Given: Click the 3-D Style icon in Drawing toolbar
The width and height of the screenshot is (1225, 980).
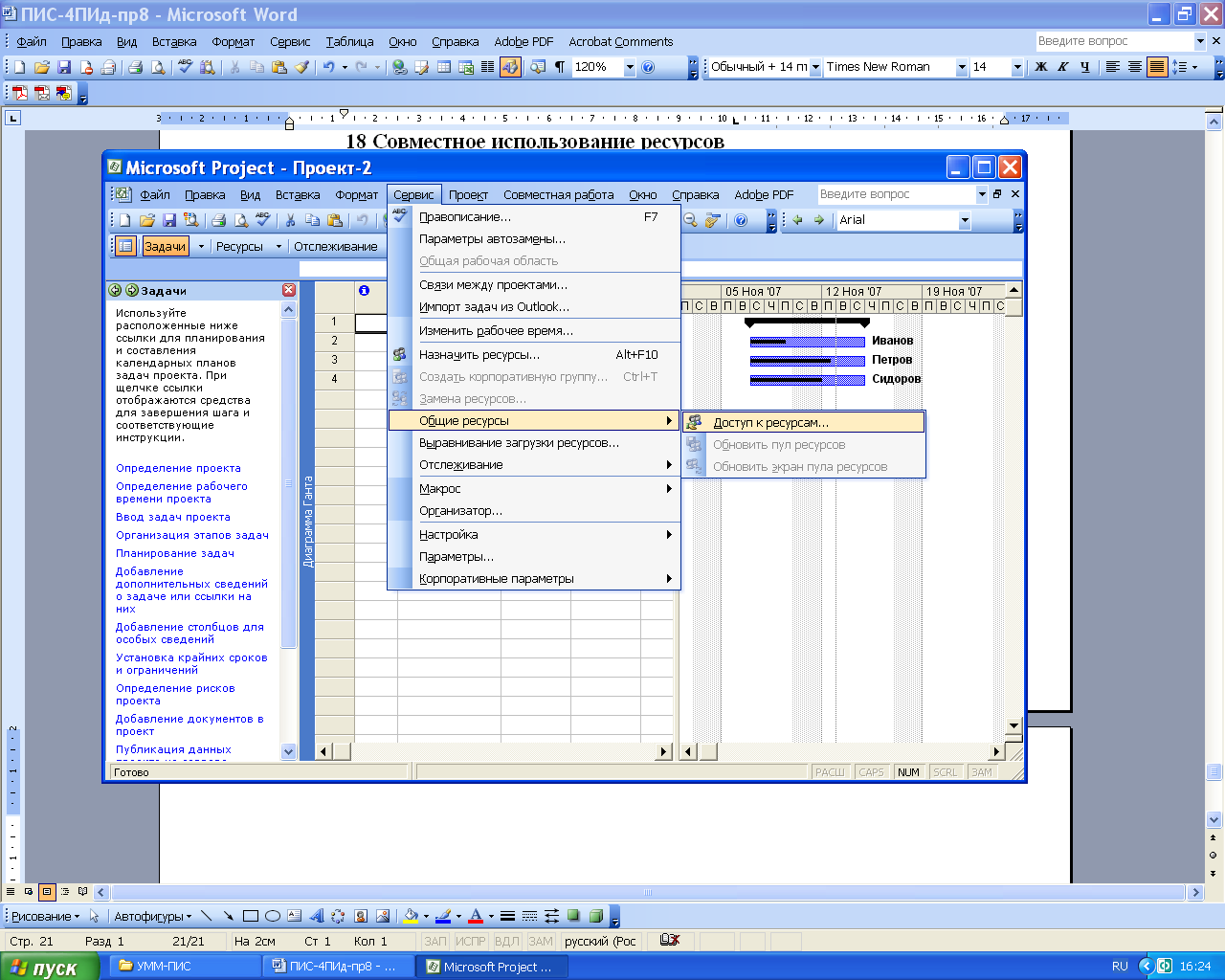Looking at the screenshot, I should coord(595,916).
